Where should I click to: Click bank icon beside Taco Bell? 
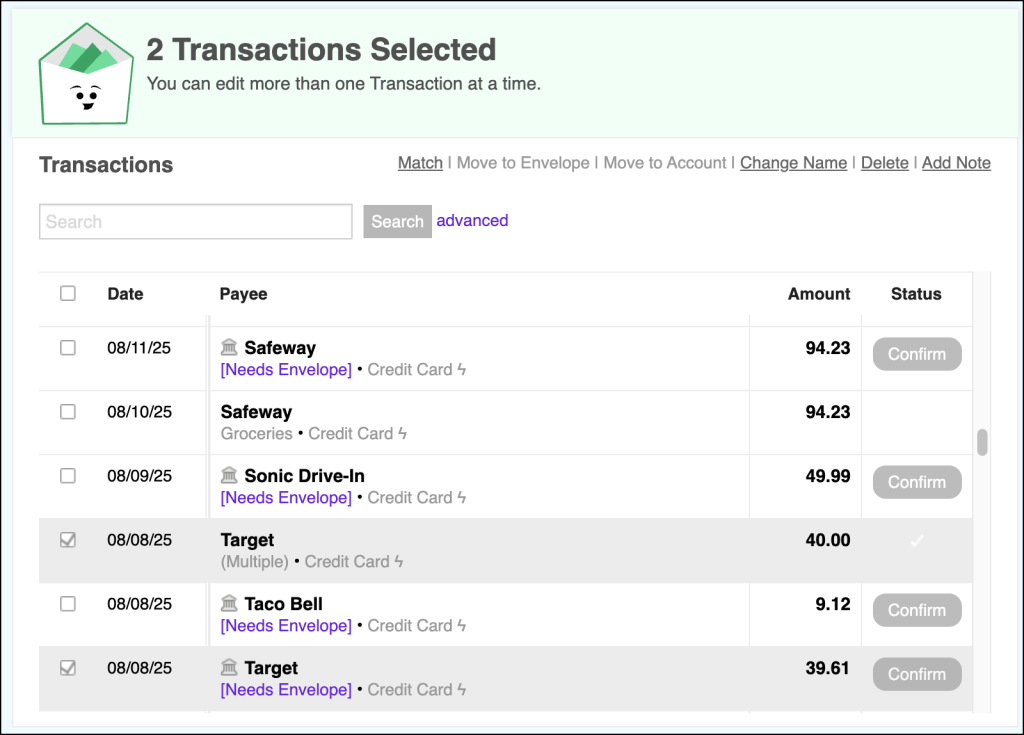pyautogui.click(x=229, y=602)
